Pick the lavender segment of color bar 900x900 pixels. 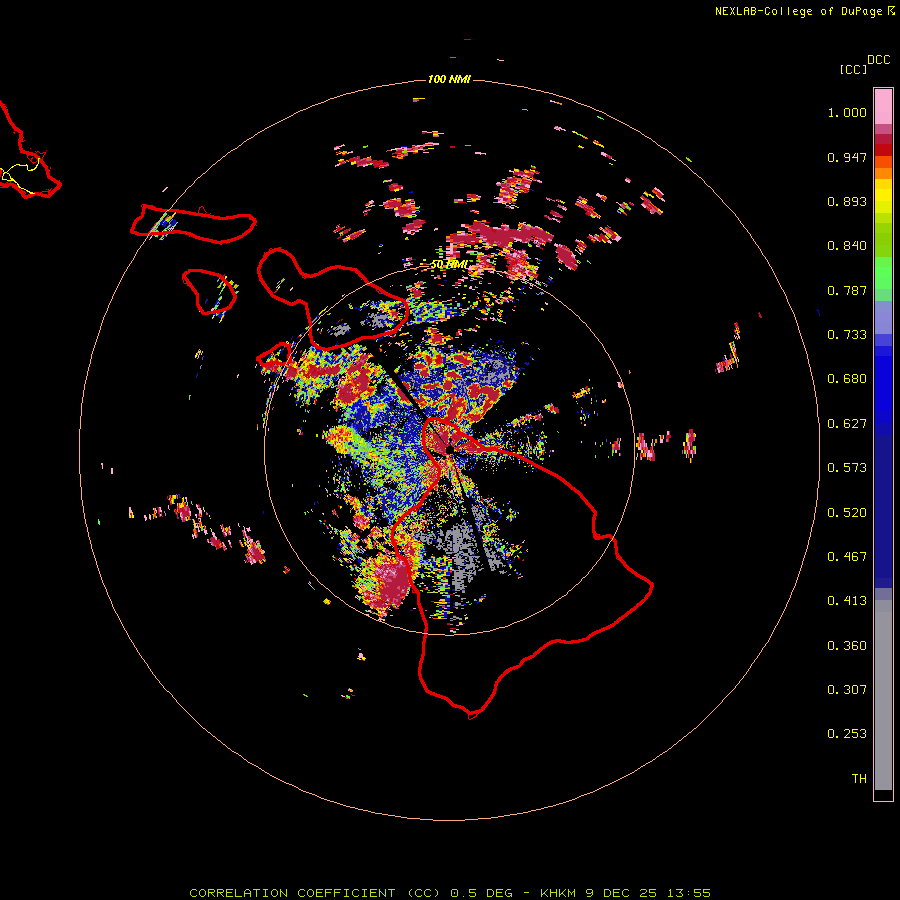click(883, 317)
